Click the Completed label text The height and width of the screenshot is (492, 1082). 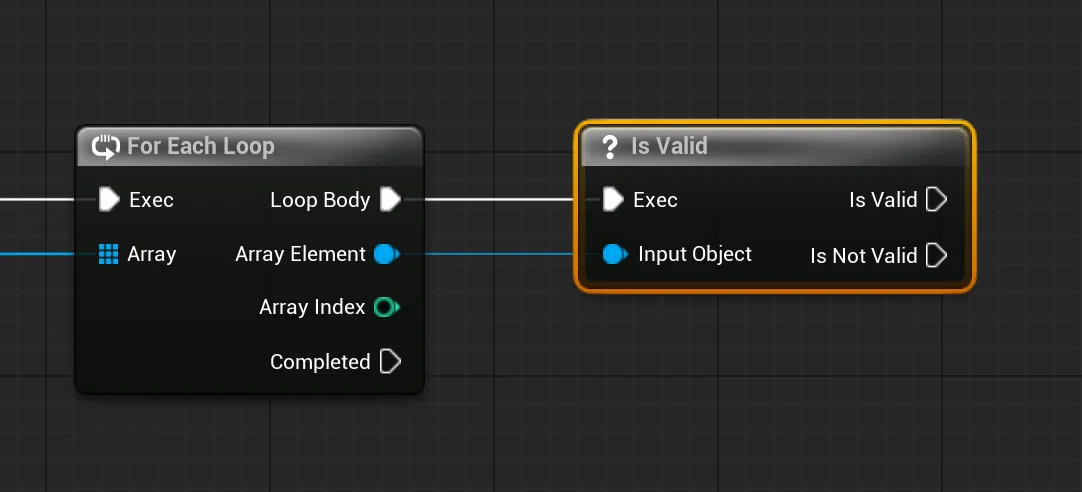(x=320, y=362)
